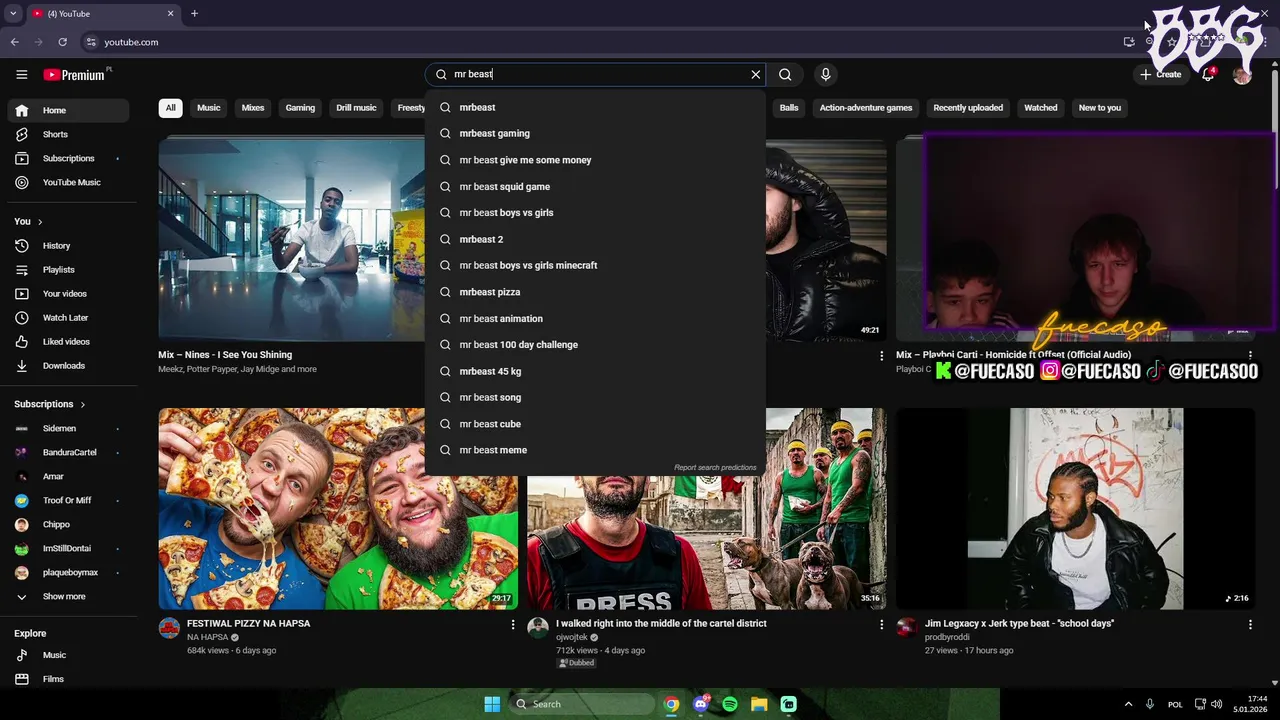Click Report search predictions link
This screenshot has height=720, width=1280.
point(715,467)
